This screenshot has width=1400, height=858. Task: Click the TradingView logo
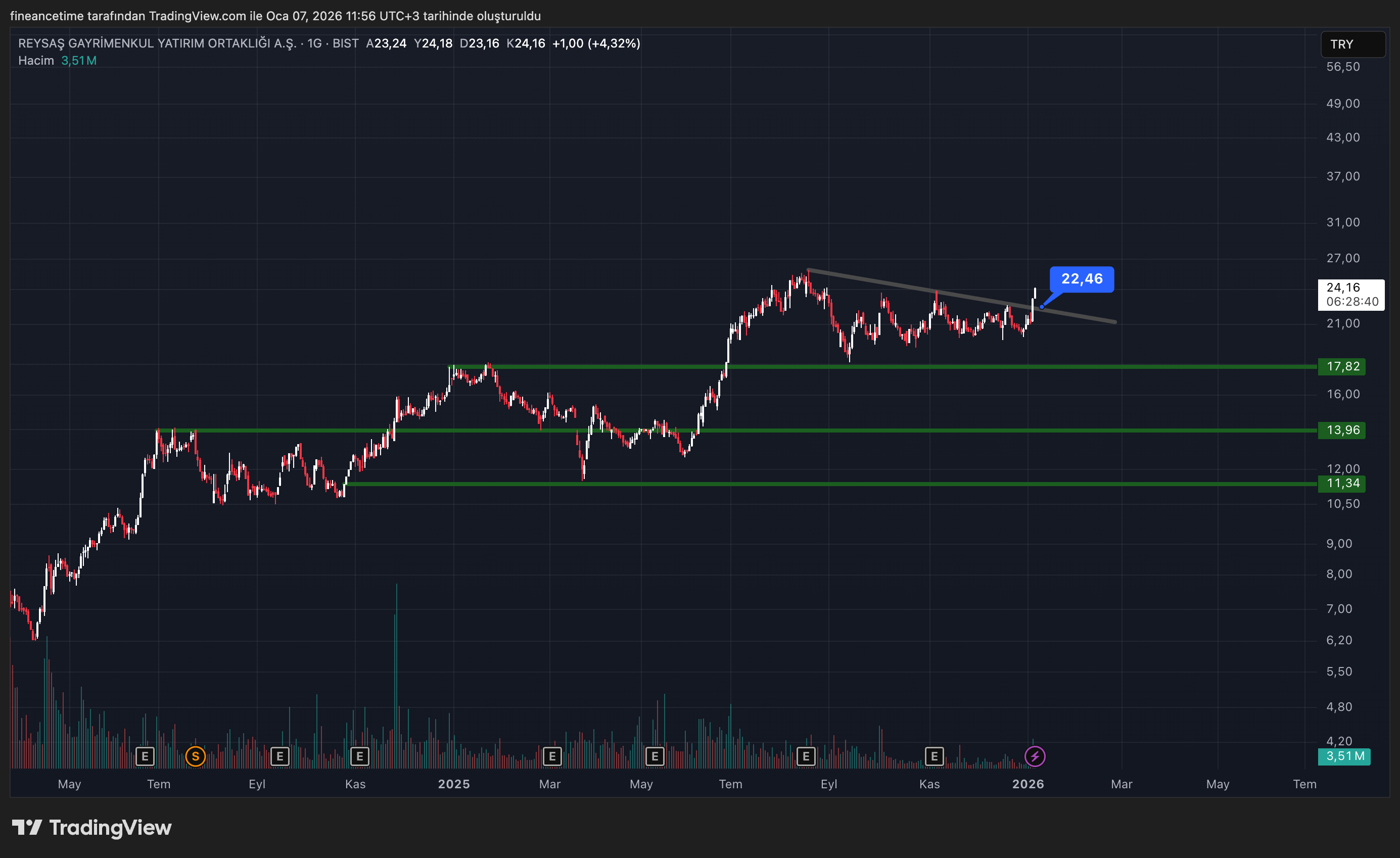click(x=91, y=827)
